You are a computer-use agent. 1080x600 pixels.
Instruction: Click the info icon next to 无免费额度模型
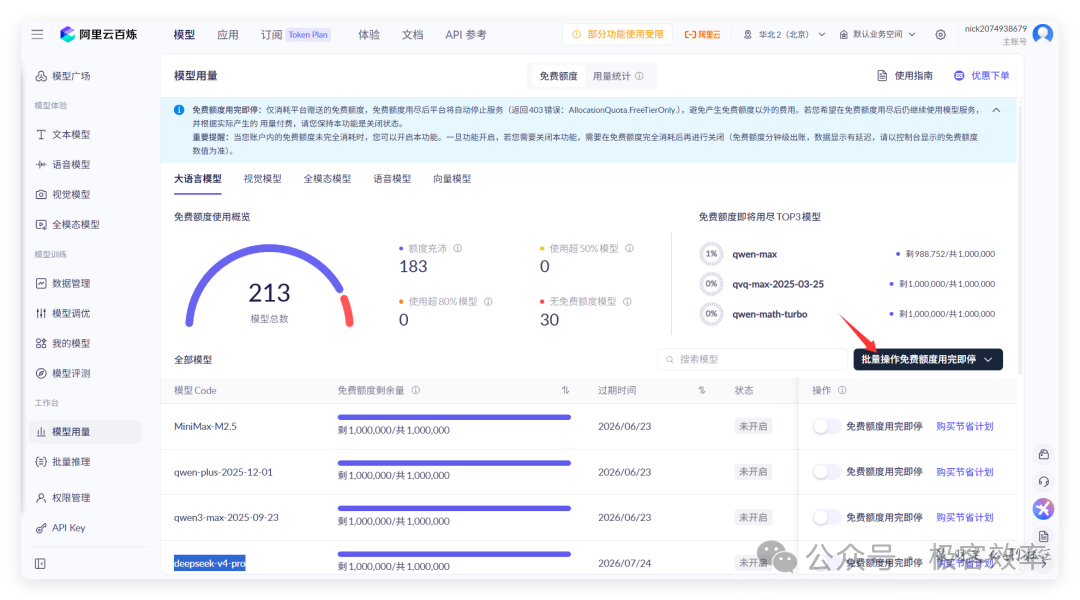coord(627,301)
